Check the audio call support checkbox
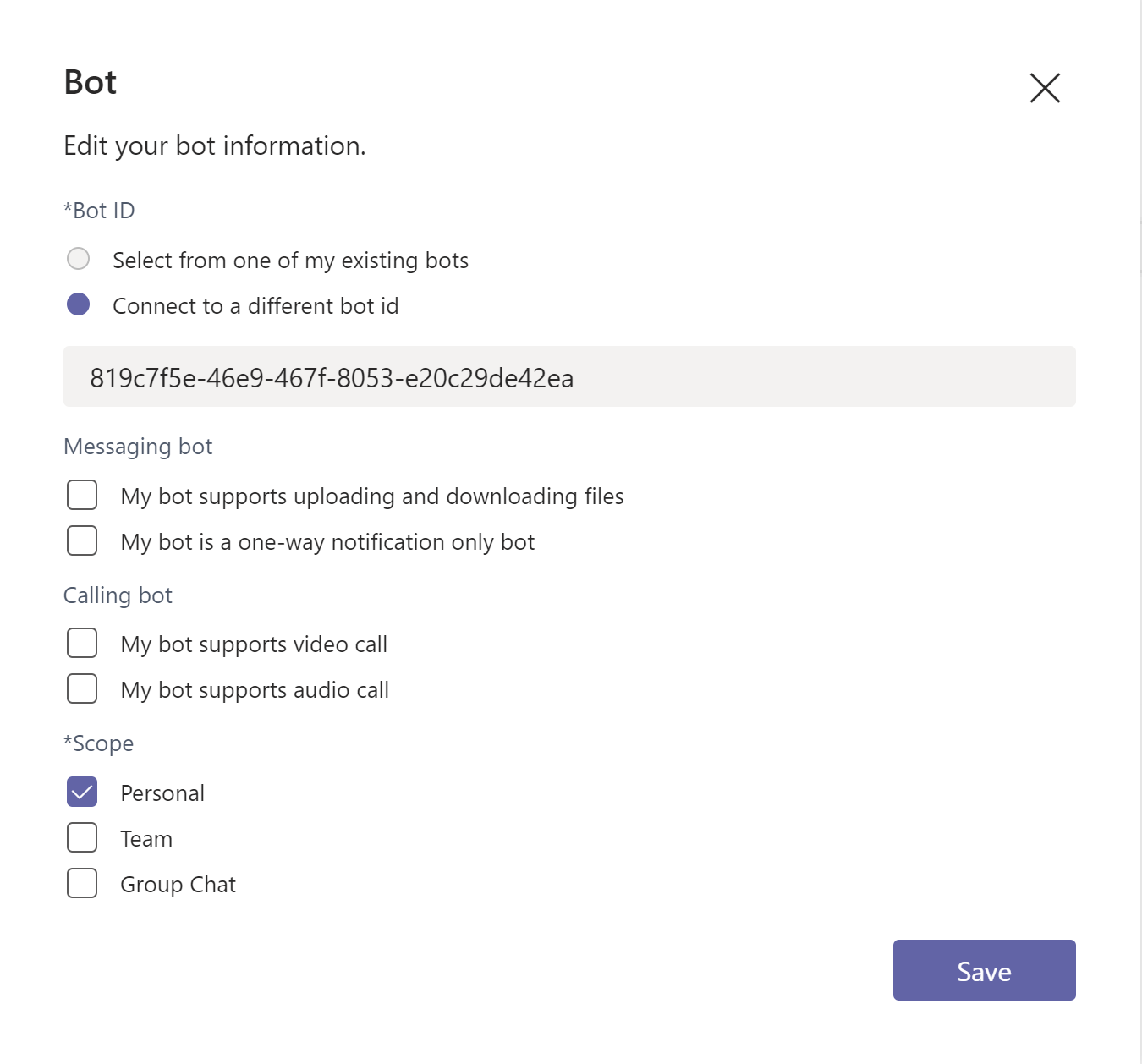Image resolution: width=1142 pixels, height=1064 pixels. [x=82, y=688]
